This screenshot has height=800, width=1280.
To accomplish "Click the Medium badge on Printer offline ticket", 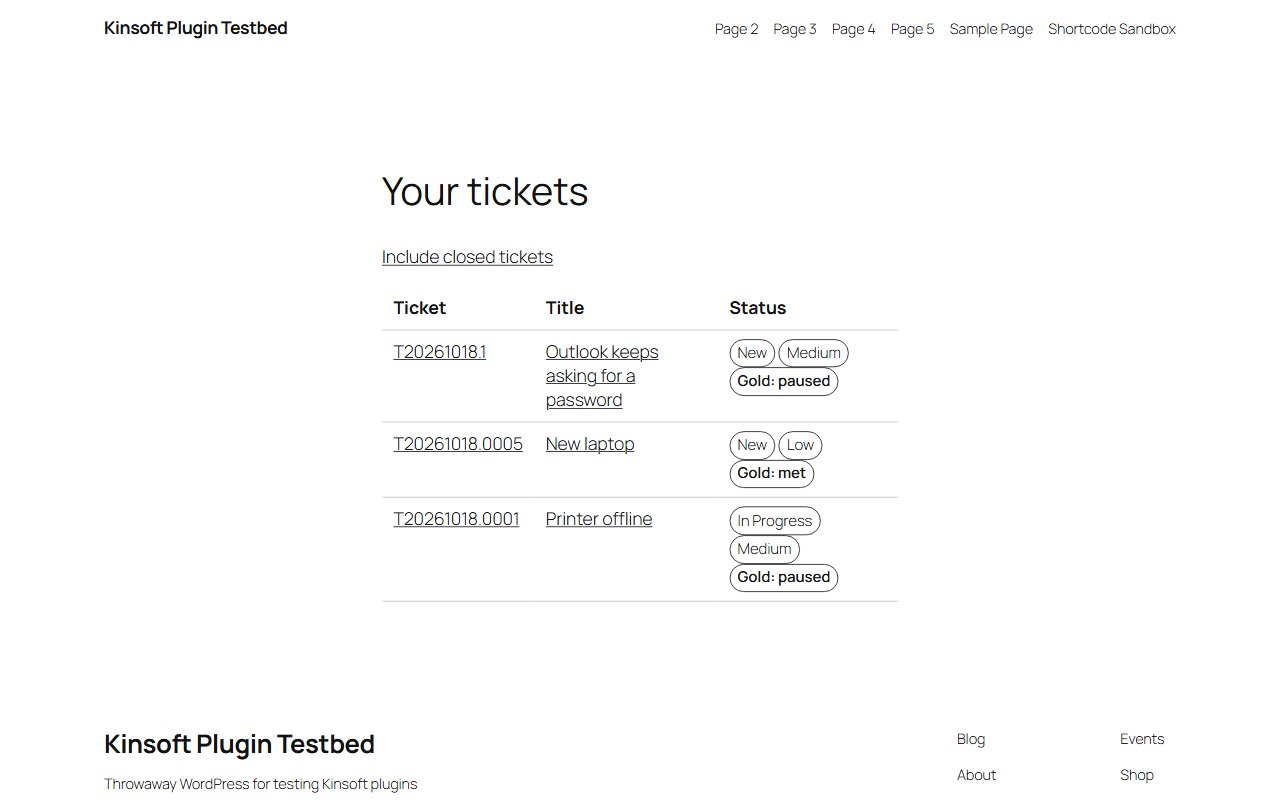I will point(765,549).
